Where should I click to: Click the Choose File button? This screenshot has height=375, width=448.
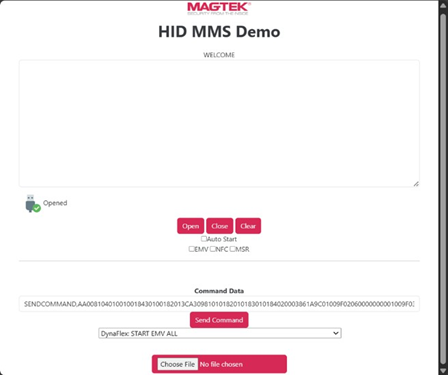(178, 364)
